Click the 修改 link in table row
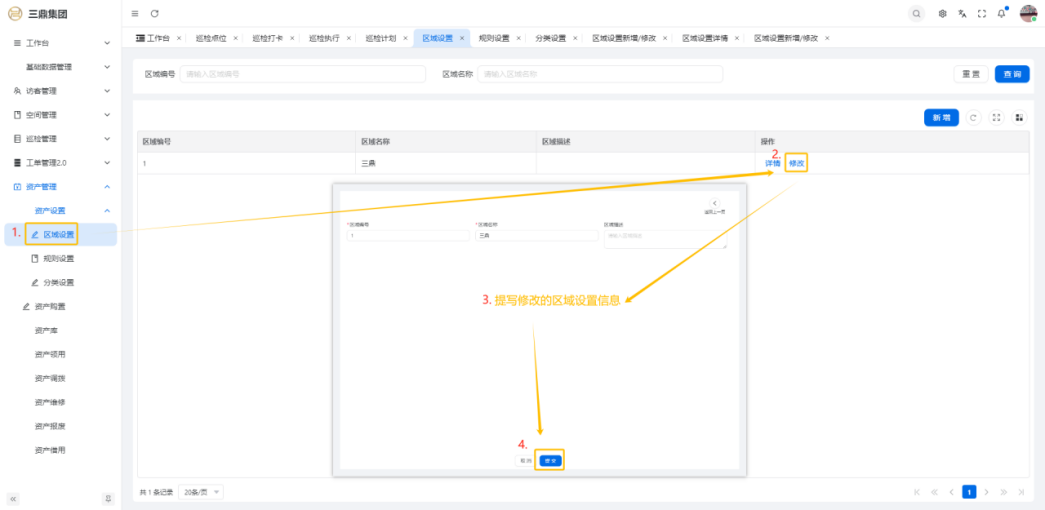 coord(796,162)
